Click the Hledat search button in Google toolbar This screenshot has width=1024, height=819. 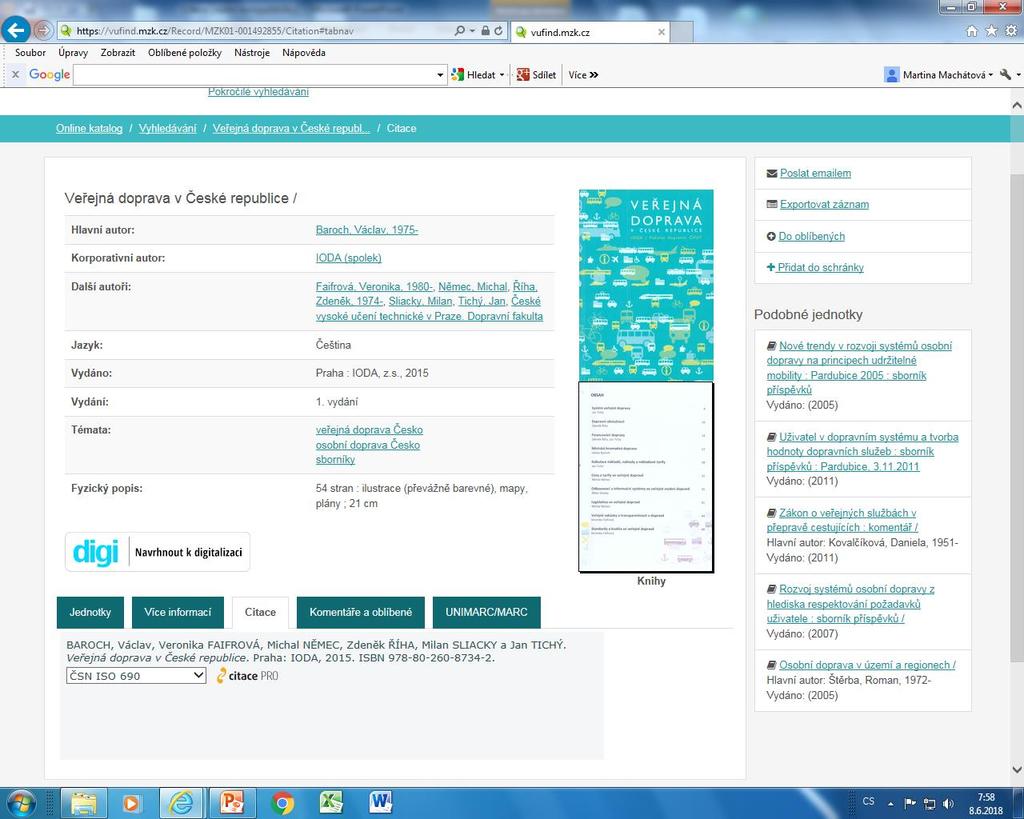[475, 74]
